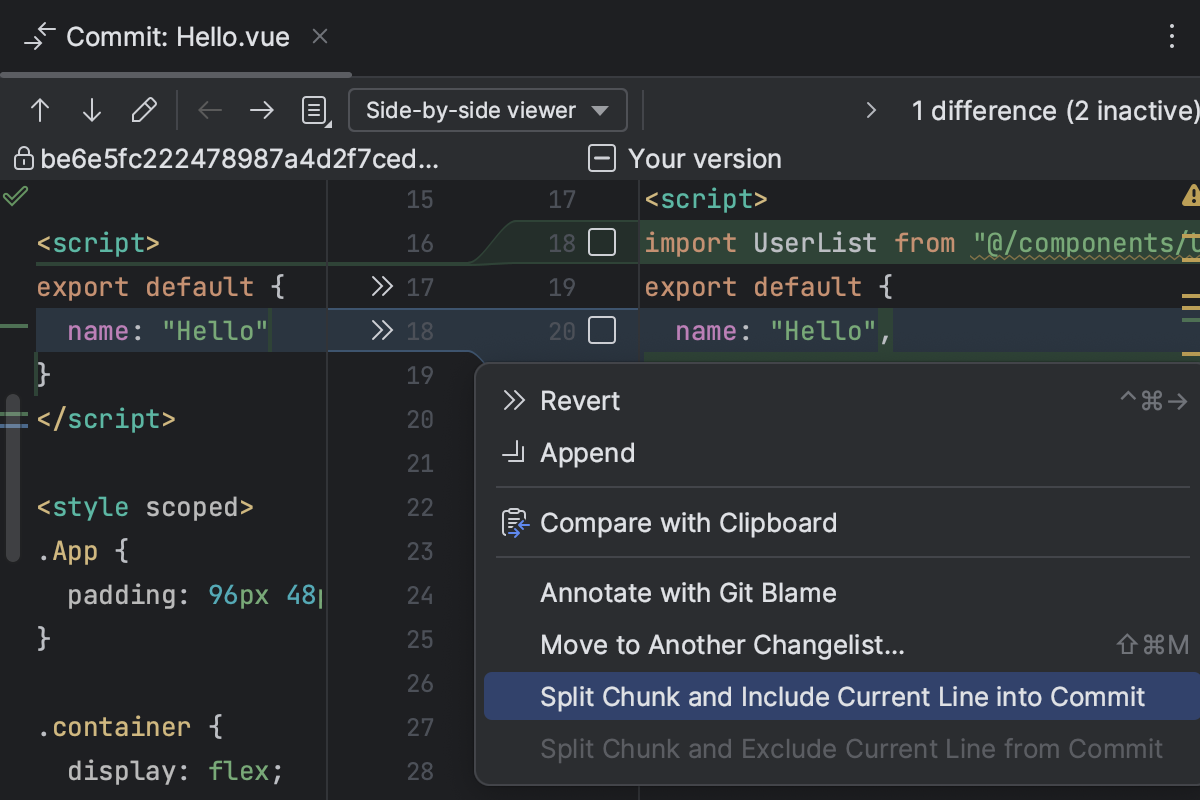1200x800 pixels.
Task: Click the previous difference up arrow
Action: pos(39,110)
